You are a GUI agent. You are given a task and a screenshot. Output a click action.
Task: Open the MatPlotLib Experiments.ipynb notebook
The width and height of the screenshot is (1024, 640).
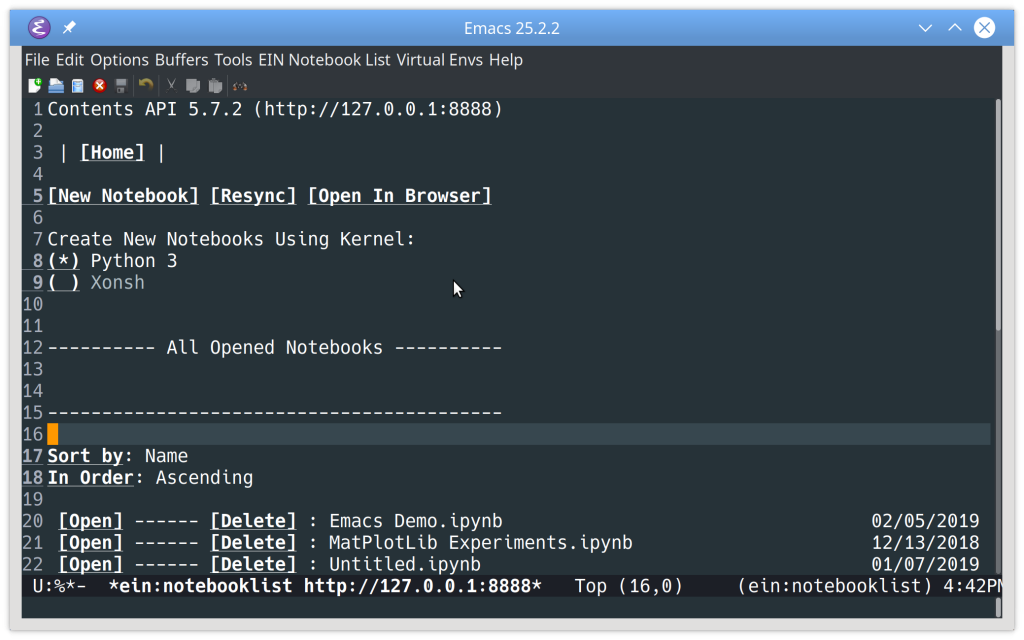[x=90, y=542]
